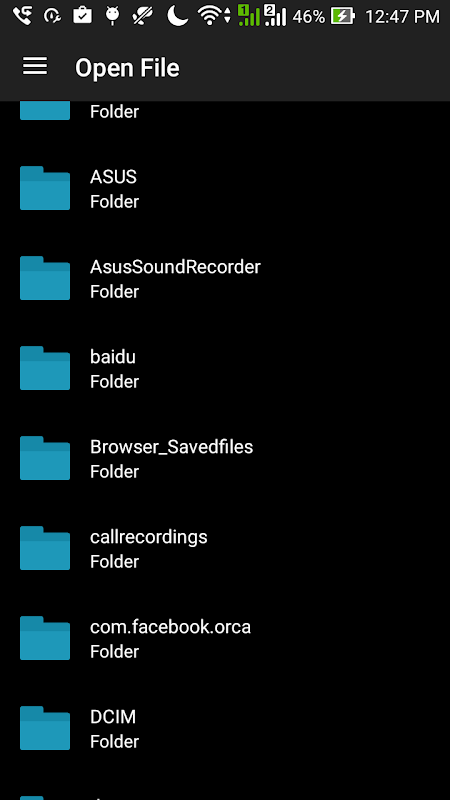Tap the Wi-Fi status bar icon

(212, 16)
